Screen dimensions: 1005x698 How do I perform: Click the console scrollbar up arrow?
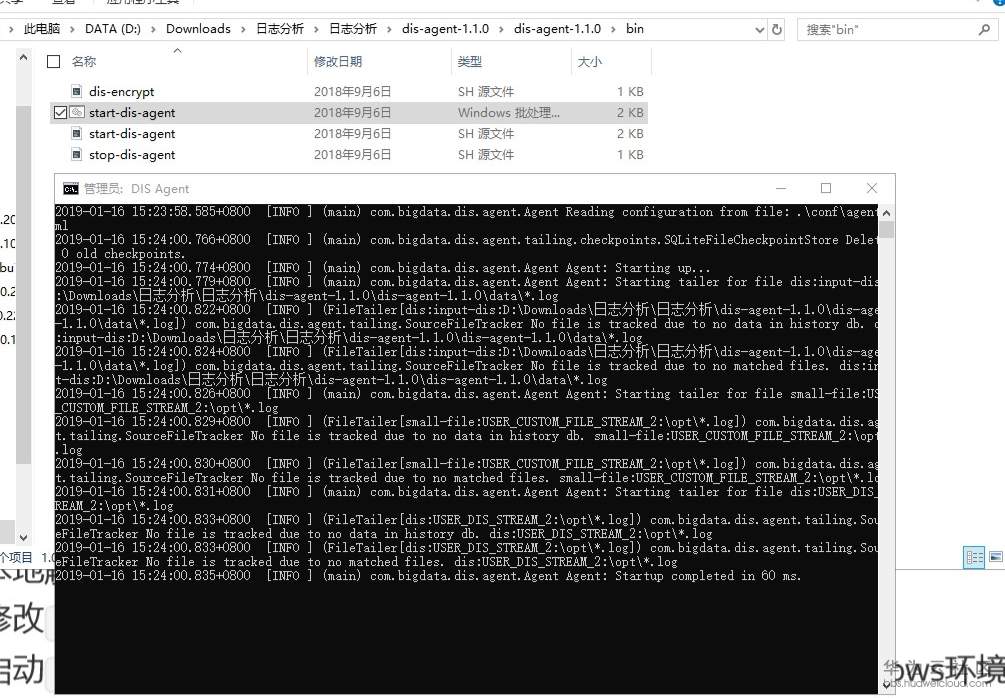coord(886,213)
